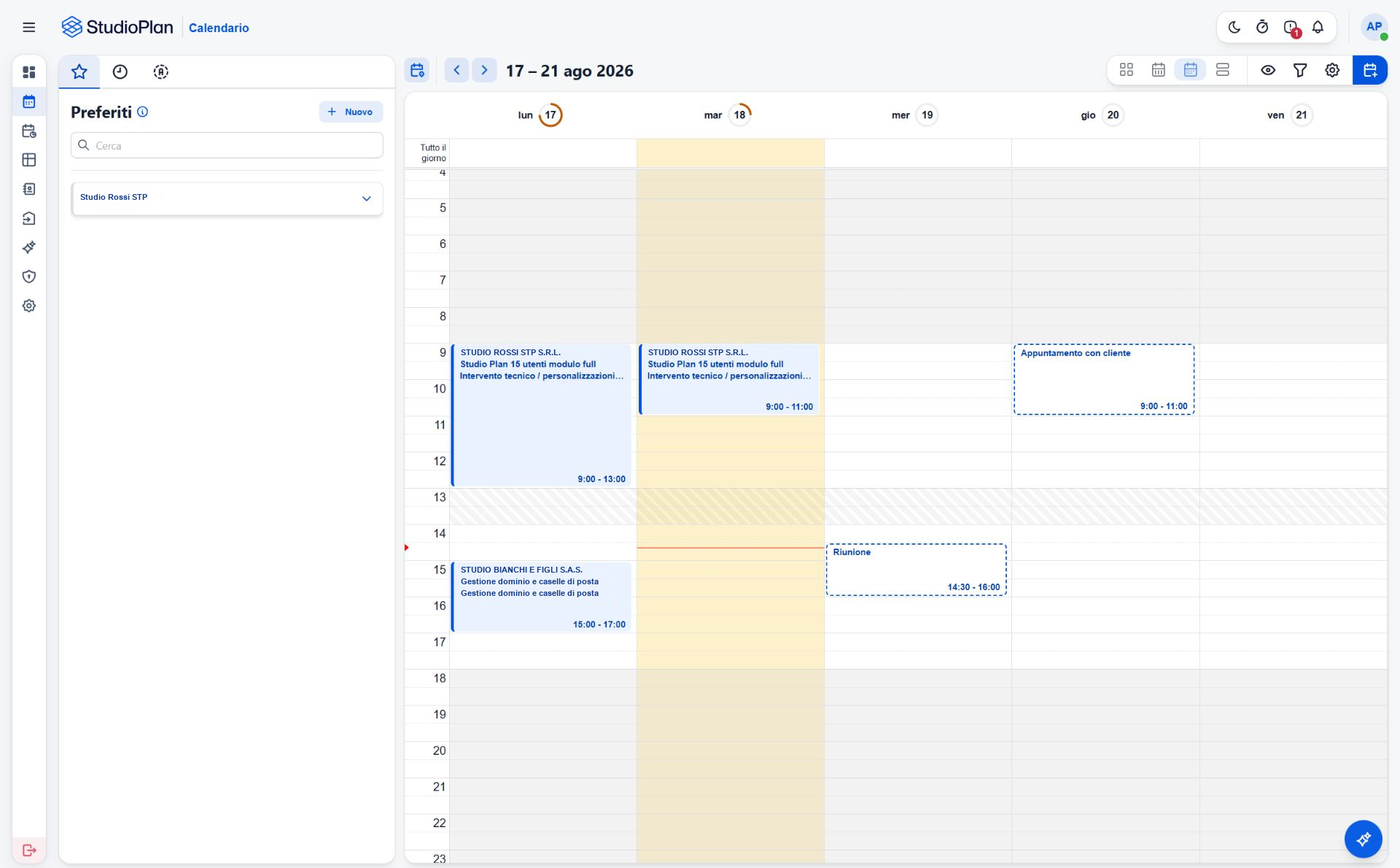The height and width of the screenshot is (868, 1400).
Task: Open the calendar-with-clock sidebar icon
Action: click(x=29, y=131)
